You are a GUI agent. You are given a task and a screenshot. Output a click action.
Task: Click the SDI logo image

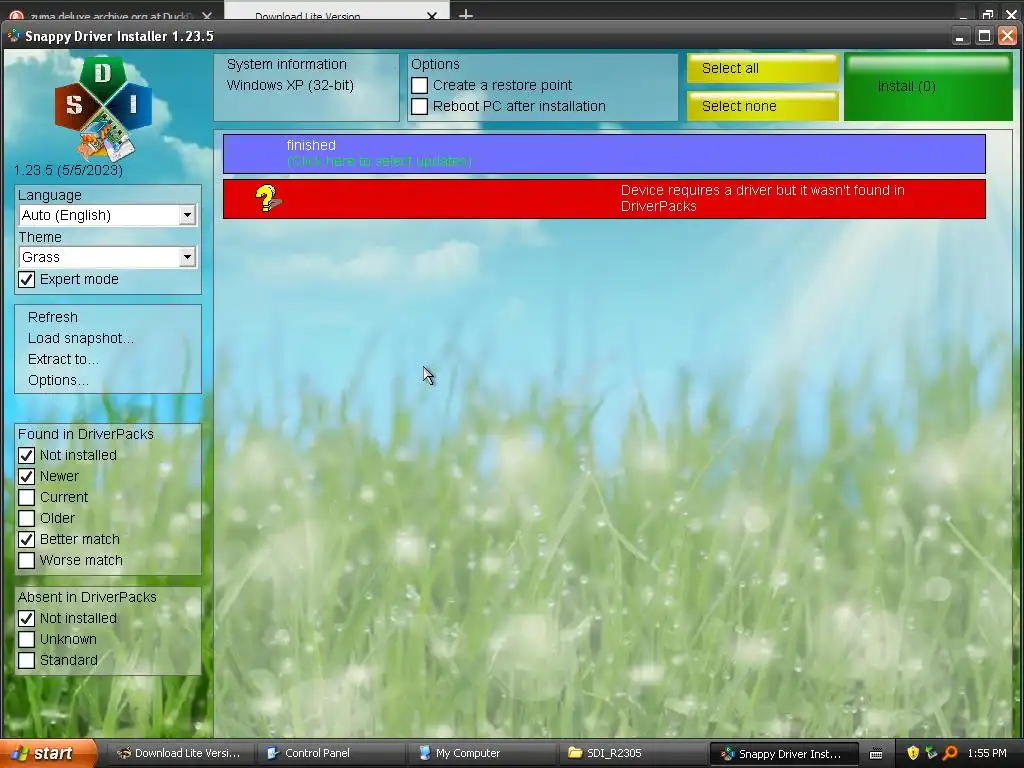pos(103,108)
